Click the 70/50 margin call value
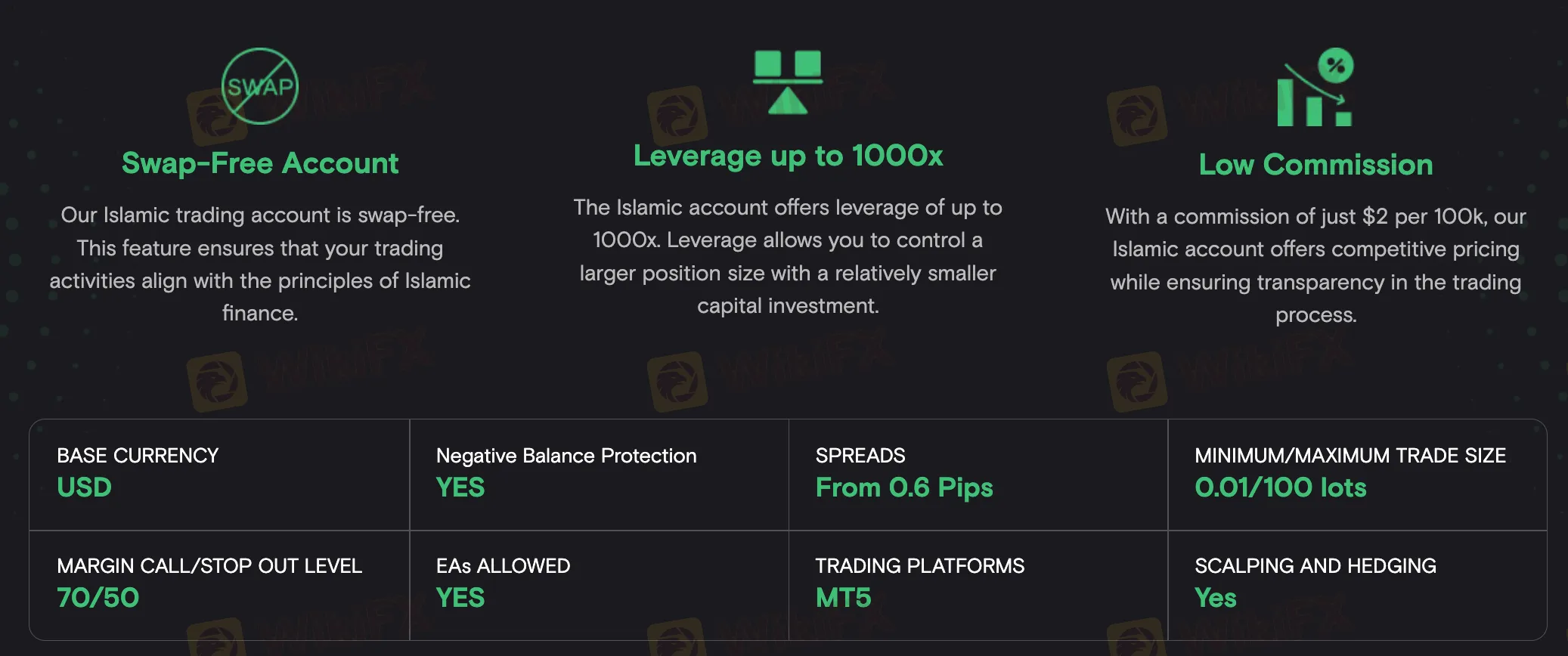This screenshot has width=1568, height=656. (98, 598)
